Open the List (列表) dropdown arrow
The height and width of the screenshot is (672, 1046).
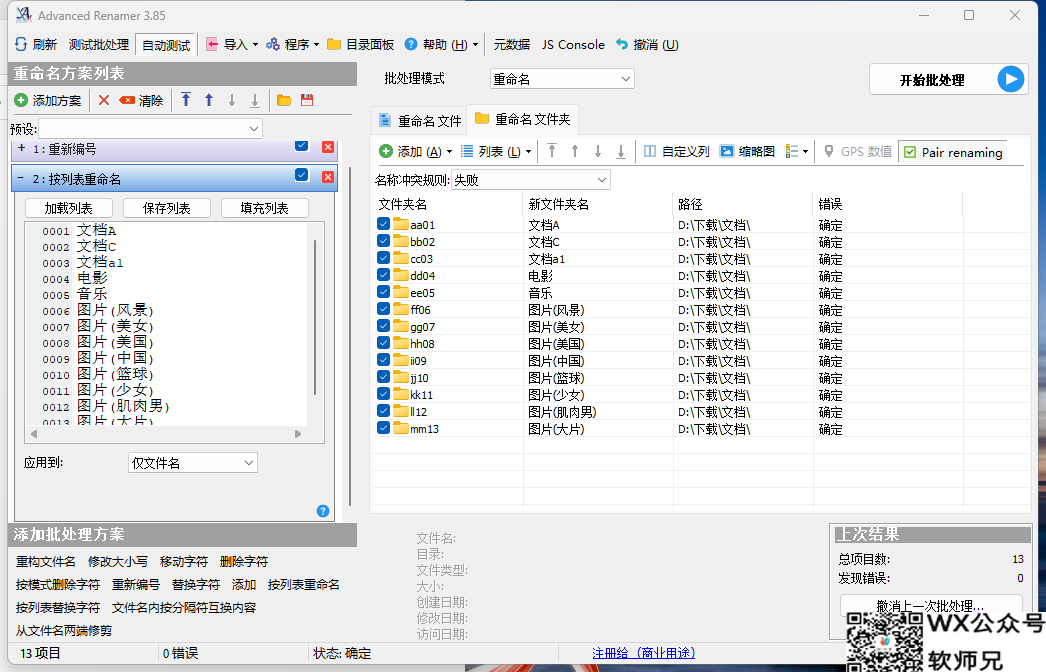[x=528, y=152]
